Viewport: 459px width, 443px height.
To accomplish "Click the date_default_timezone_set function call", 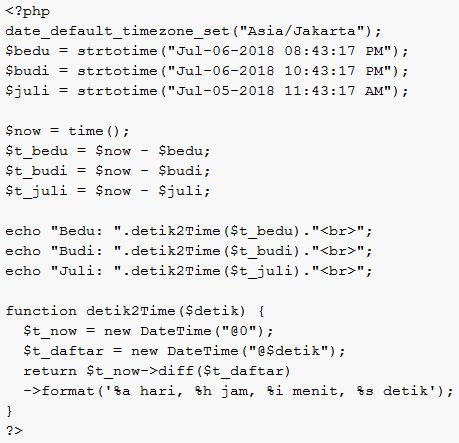I will 193,31.
